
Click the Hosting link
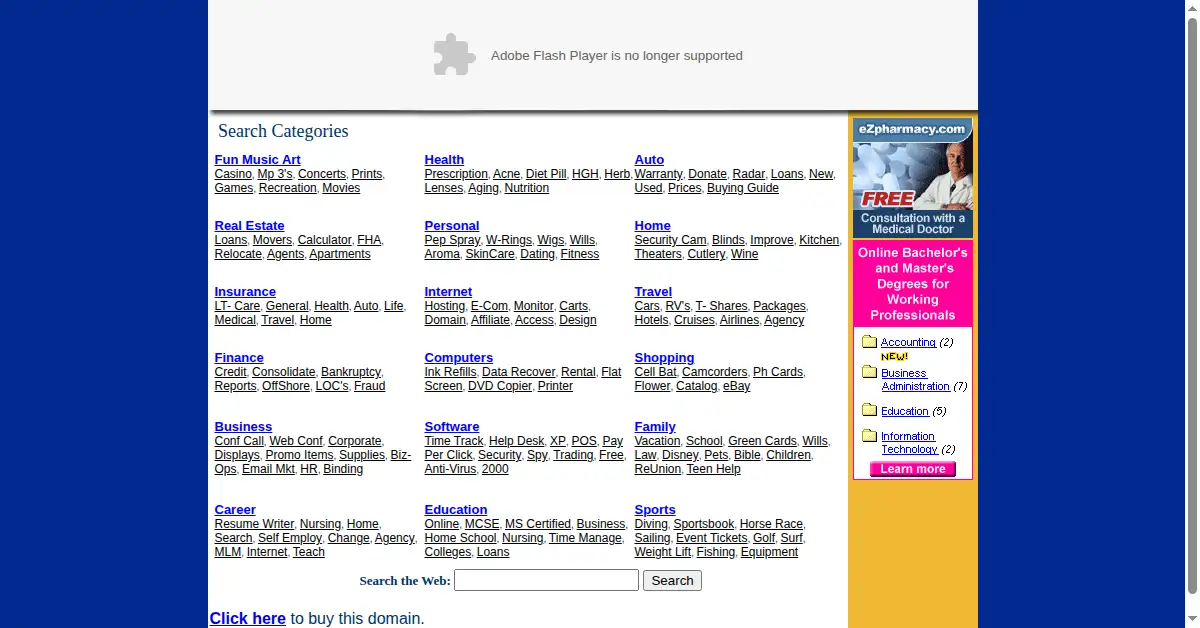pyautogui.click(x=445, y=306)
